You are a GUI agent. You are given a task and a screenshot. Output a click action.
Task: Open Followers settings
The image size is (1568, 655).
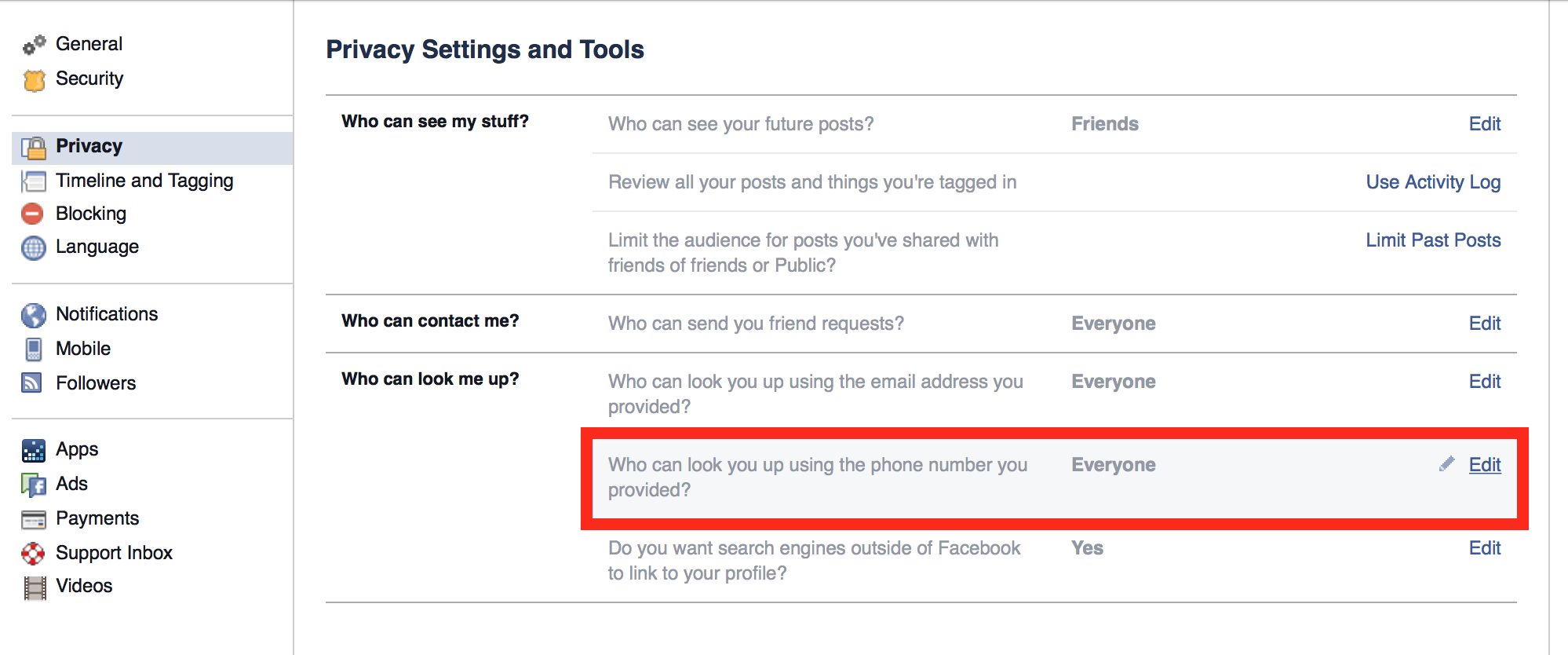tap(96, 383)
